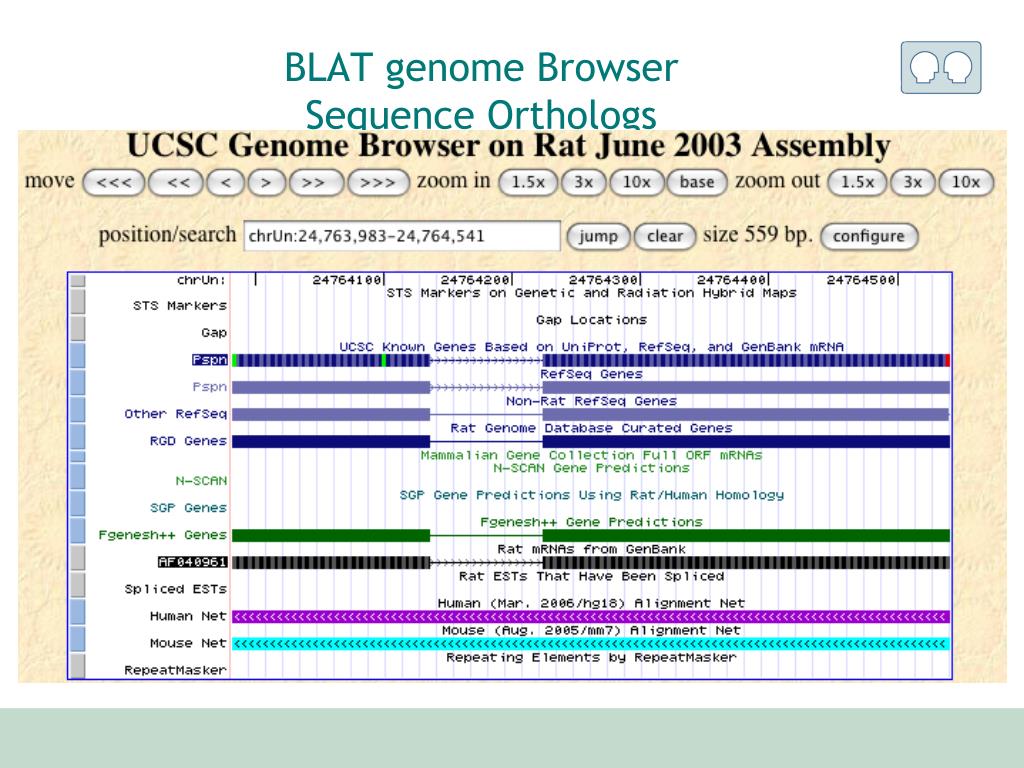Viewport: 1024px width, 768px height.
Task: Click the cyan Mouse Net alignment bar
Action: point(591,644)
